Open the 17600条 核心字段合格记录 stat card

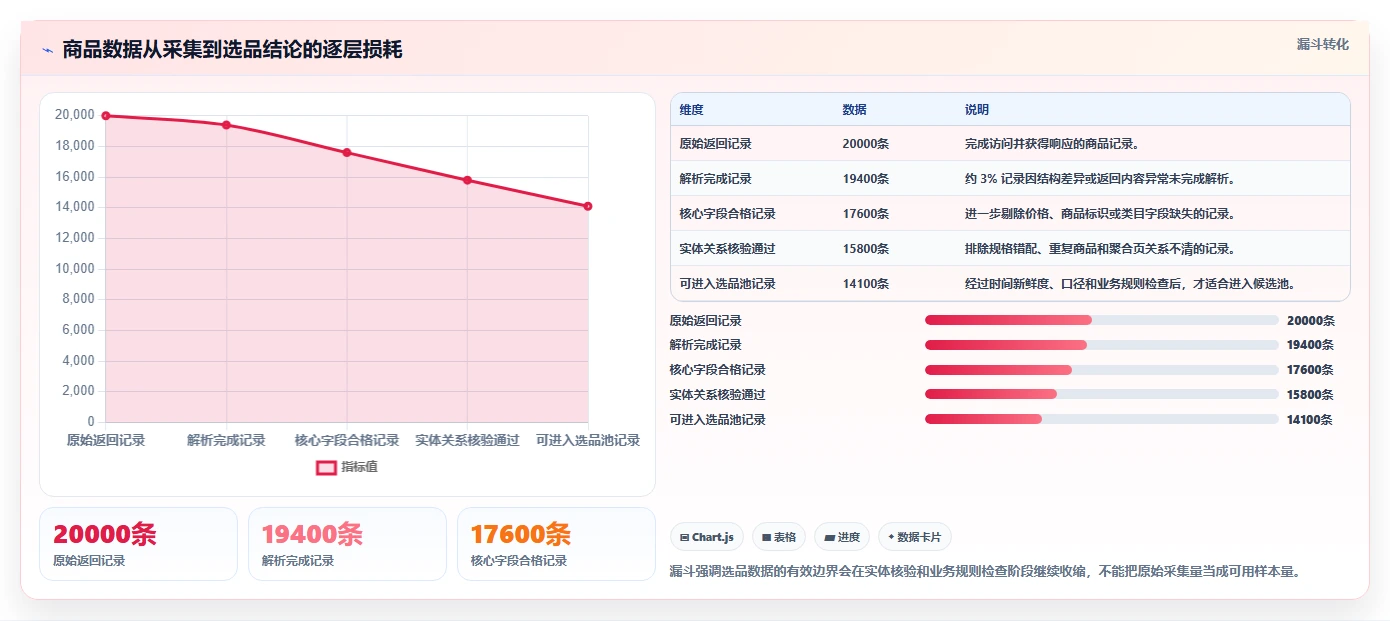point(556,544)
